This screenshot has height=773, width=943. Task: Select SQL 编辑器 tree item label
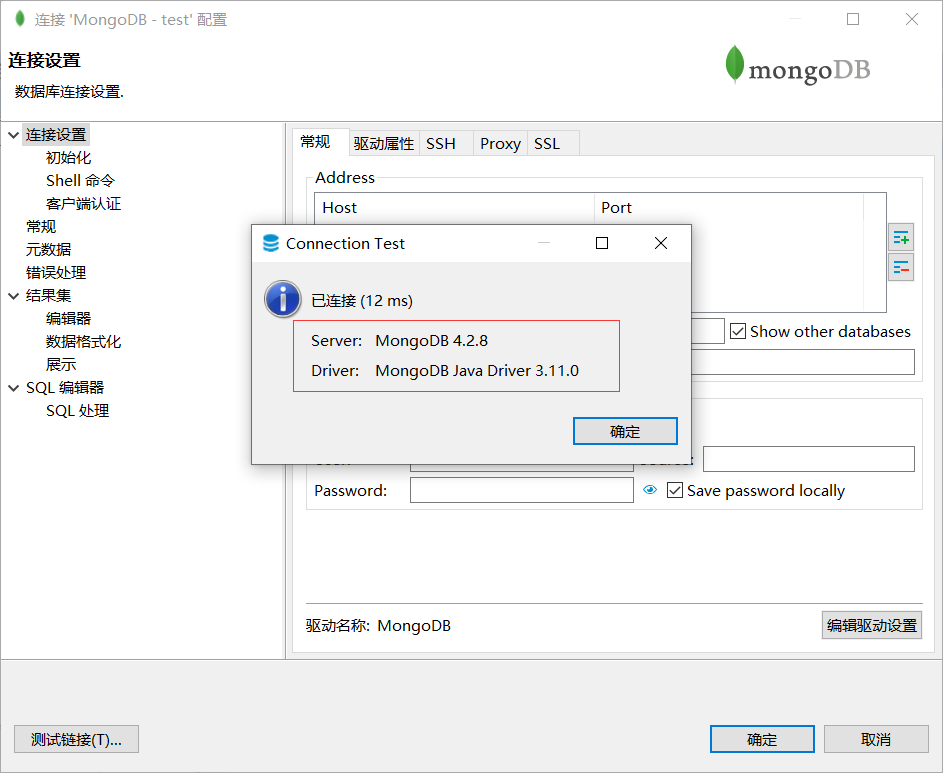point(65,388)
